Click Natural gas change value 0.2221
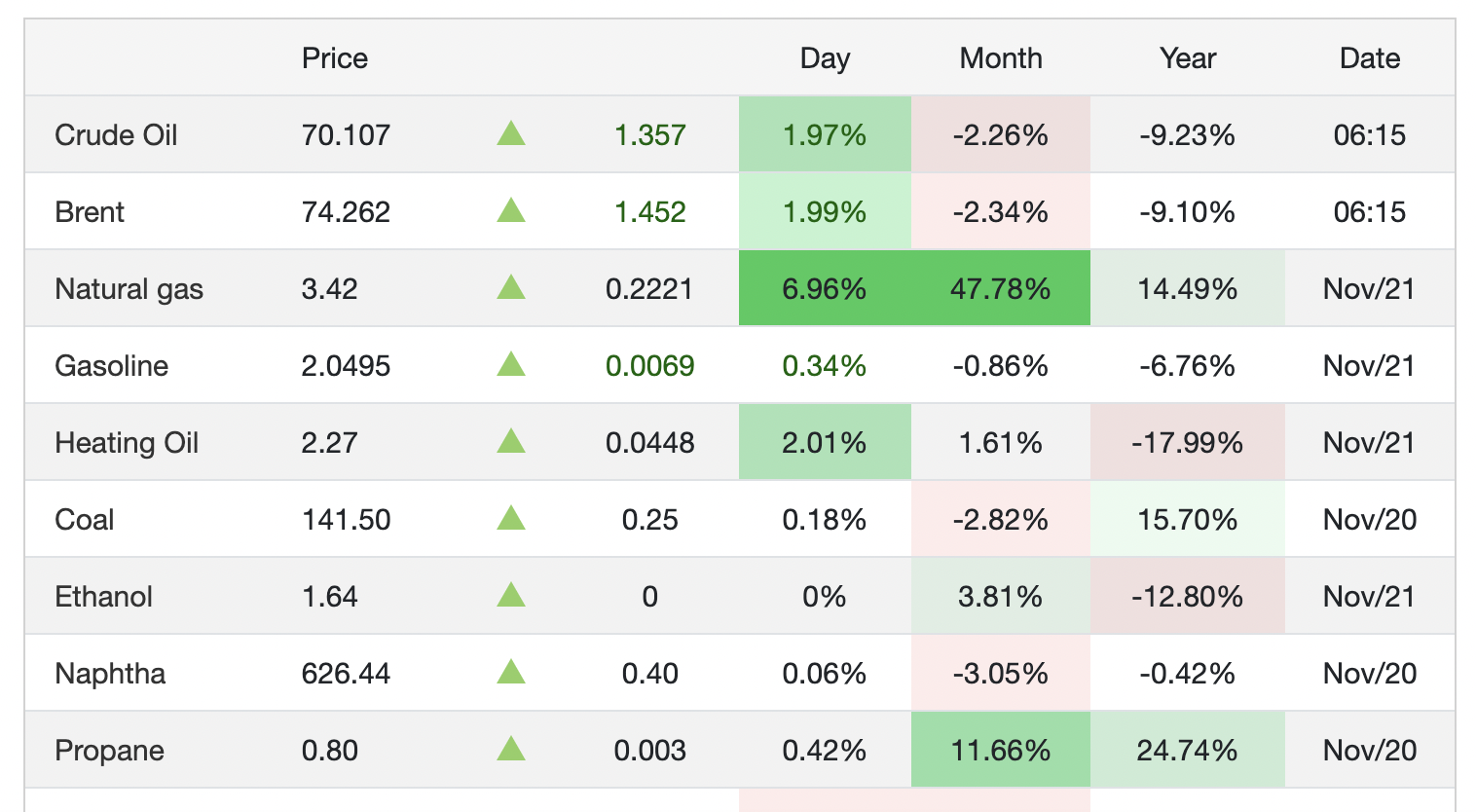 coord(649,288)
